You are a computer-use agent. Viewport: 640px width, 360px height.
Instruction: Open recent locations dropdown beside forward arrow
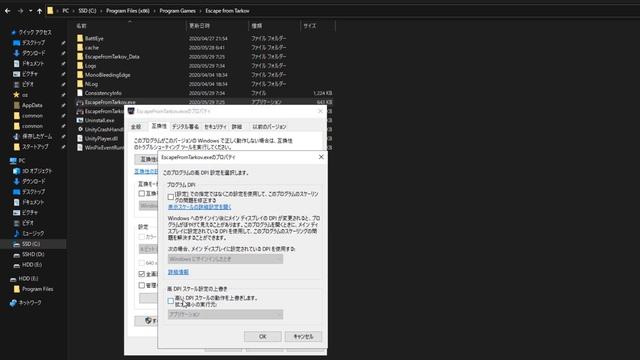coord(30,11)
